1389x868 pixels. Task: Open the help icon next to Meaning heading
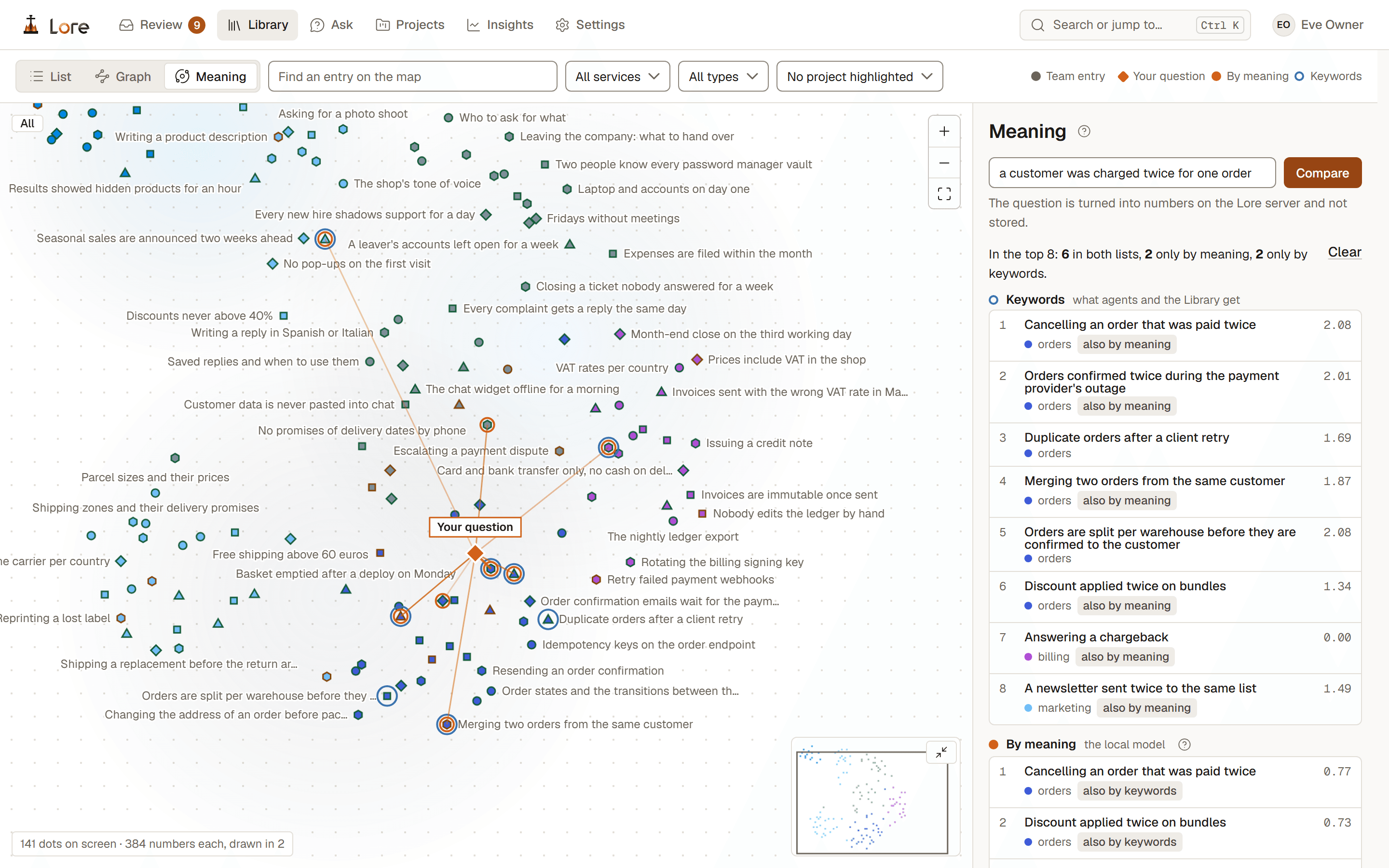1084,132
